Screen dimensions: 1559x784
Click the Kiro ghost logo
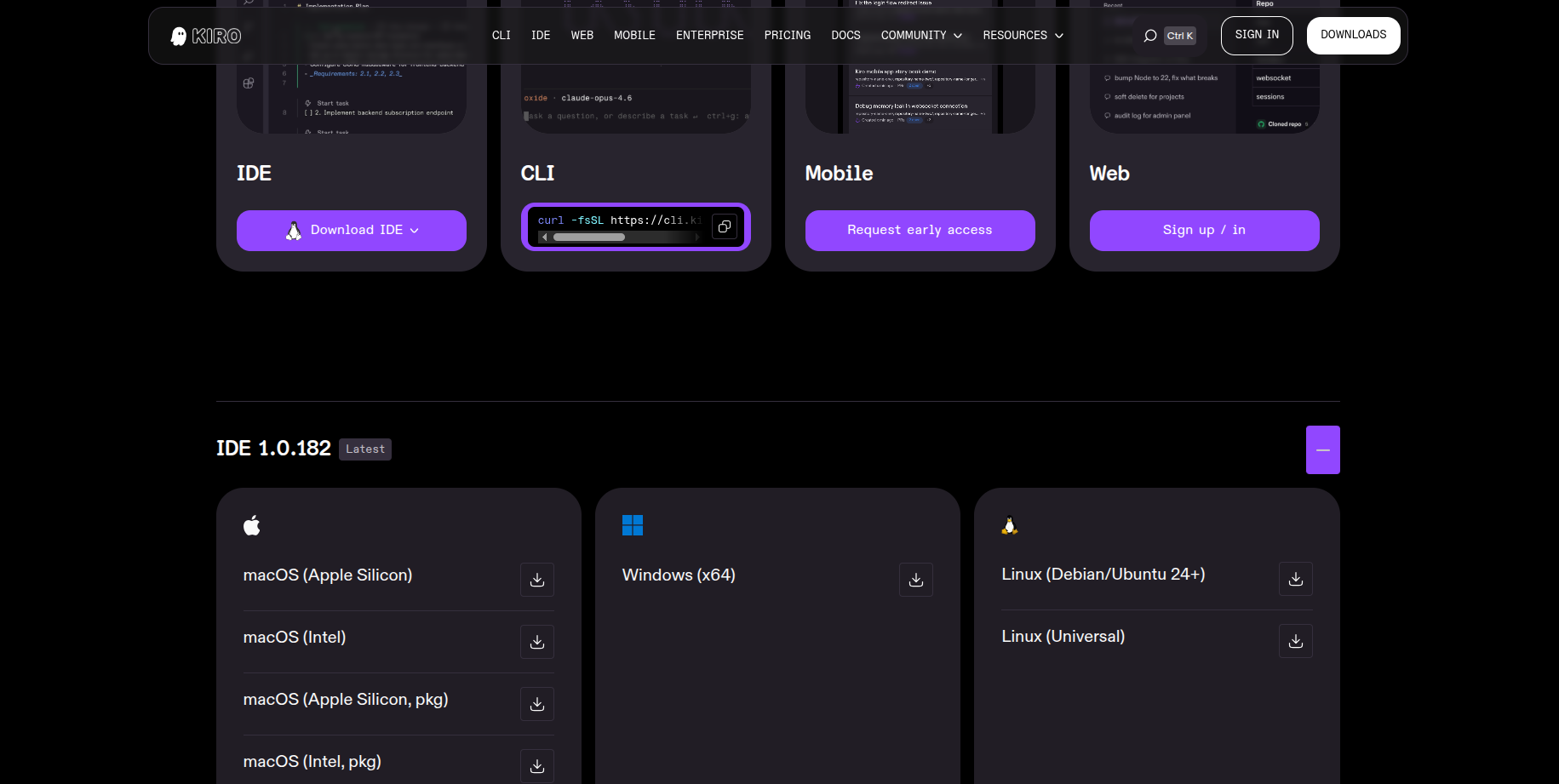(205, 36)
